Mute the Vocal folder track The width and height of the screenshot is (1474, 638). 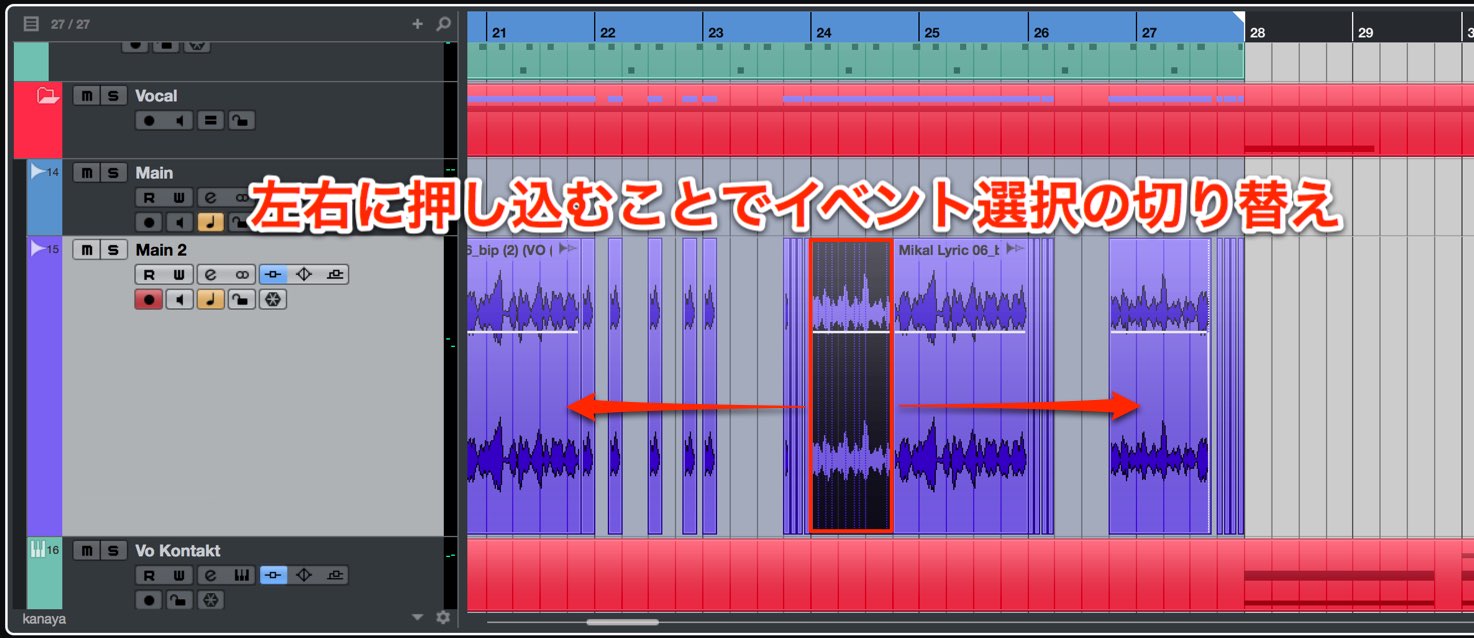pos(86,96)
